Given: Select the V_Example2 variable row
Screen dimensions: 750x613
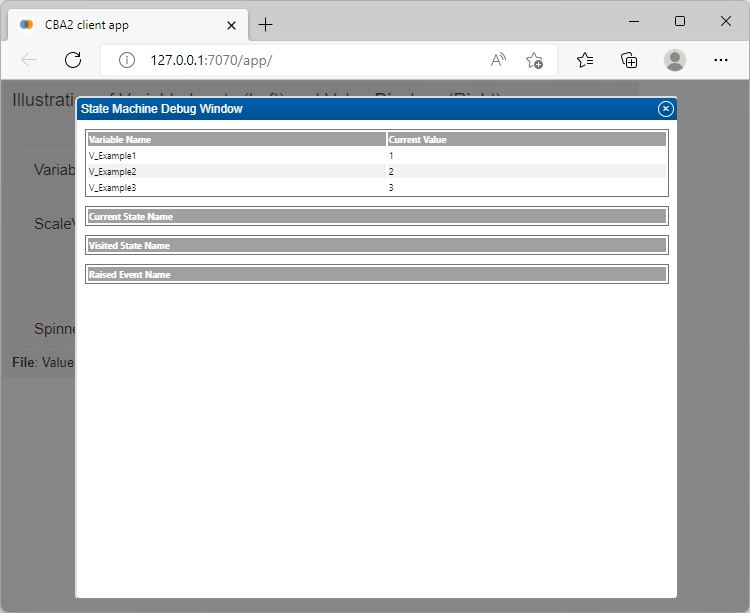Looking at the screenshot, I should [236, 172].
